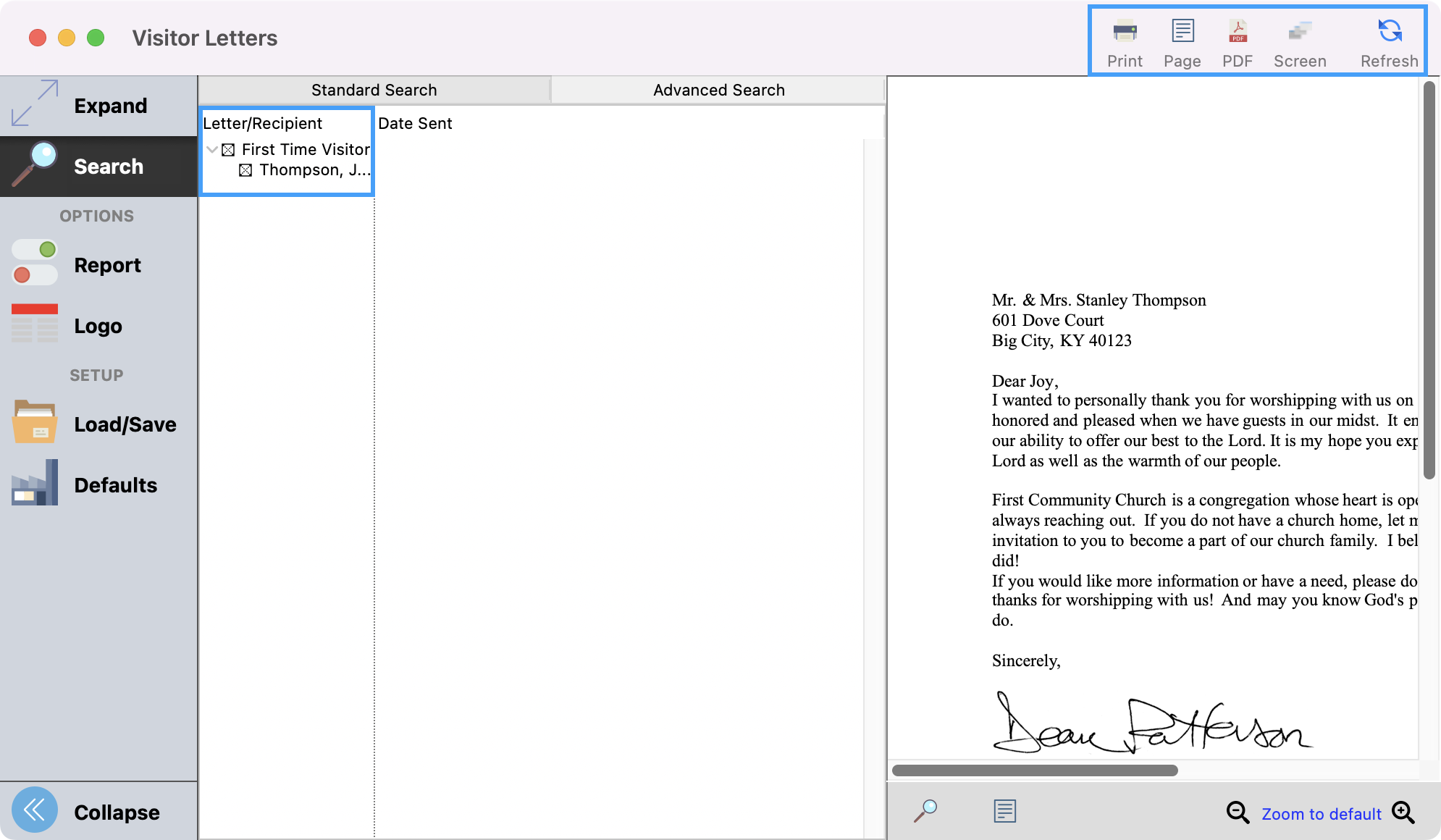Click the magnifier search icon below the preview
This screenshot has width=1441, height=840.
point(925,811)
